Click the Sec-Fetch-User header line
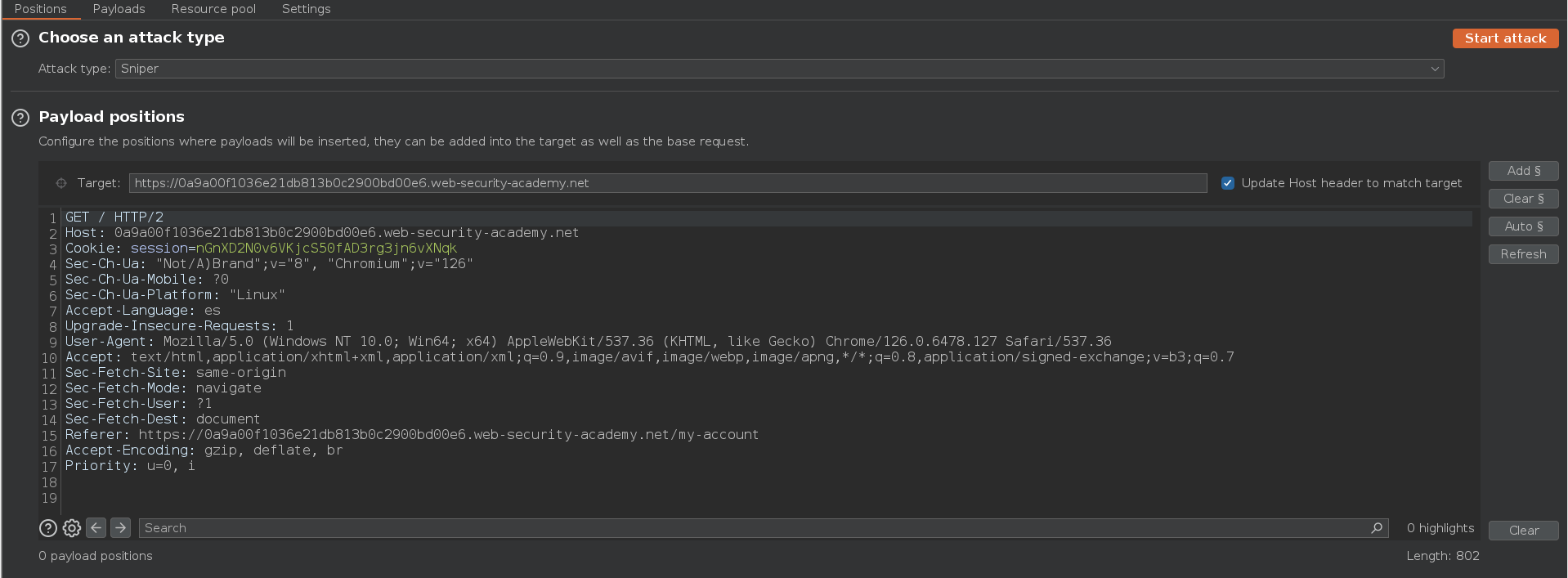Screen dimensions: 1568x578 [x=139, y=404]
